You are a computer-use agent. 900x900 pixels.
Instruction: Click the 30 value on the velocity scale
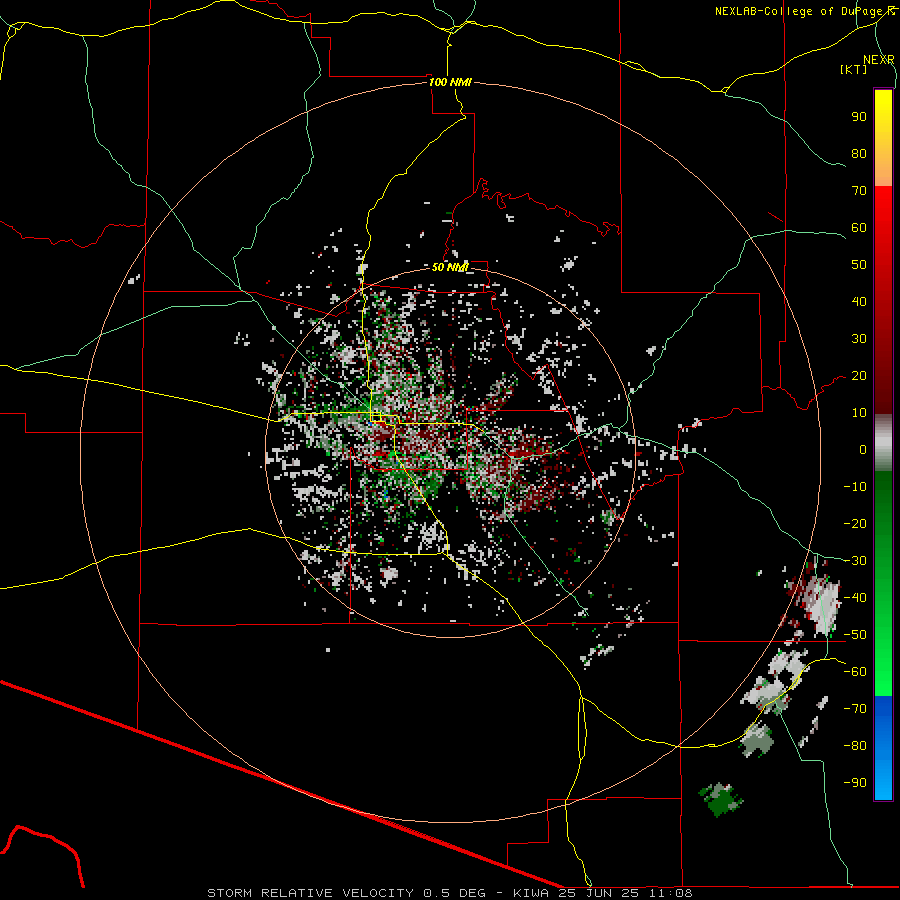859,339
